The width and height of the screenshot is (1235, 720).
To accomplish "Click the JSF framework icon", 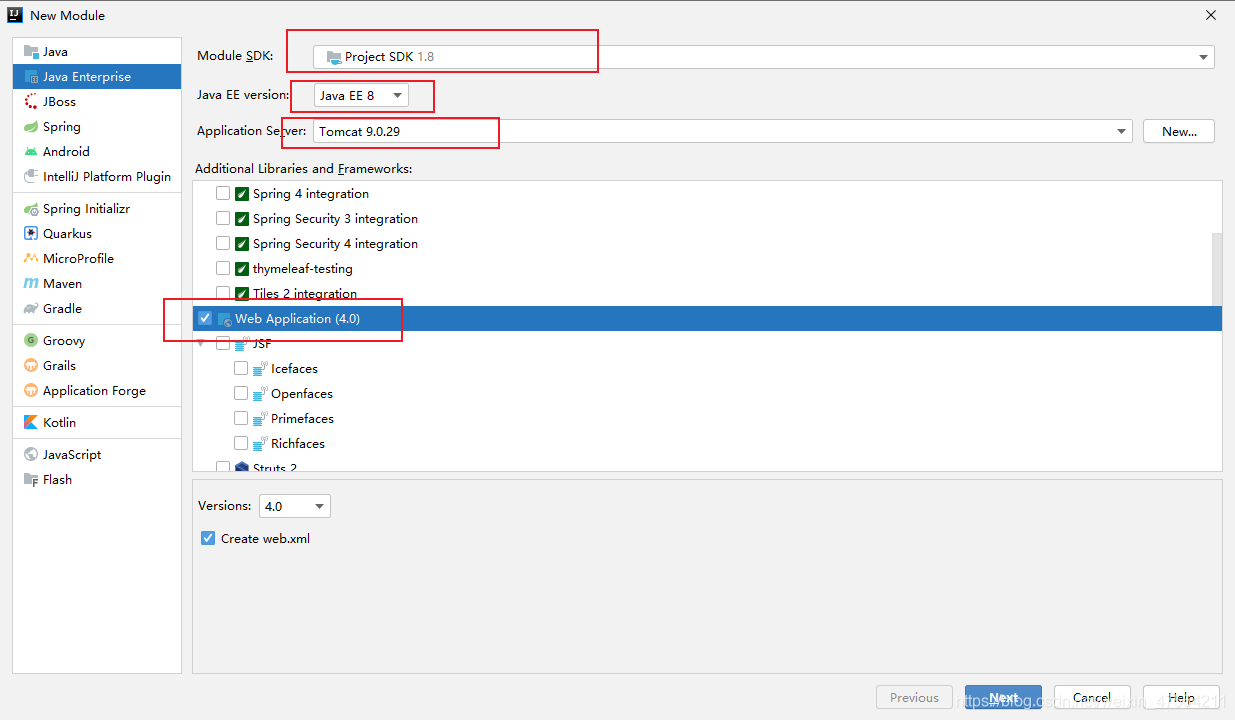I will click(x=242, y=343).
